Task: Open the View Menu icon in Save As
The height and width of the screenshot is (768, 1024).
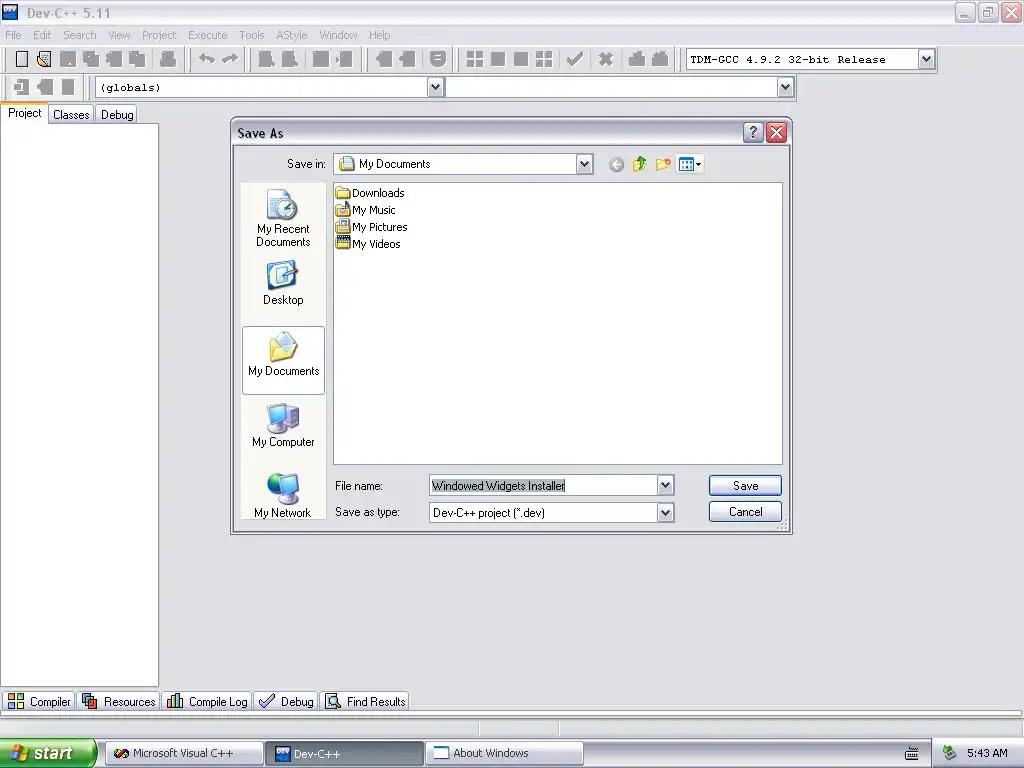Action: 690,165
